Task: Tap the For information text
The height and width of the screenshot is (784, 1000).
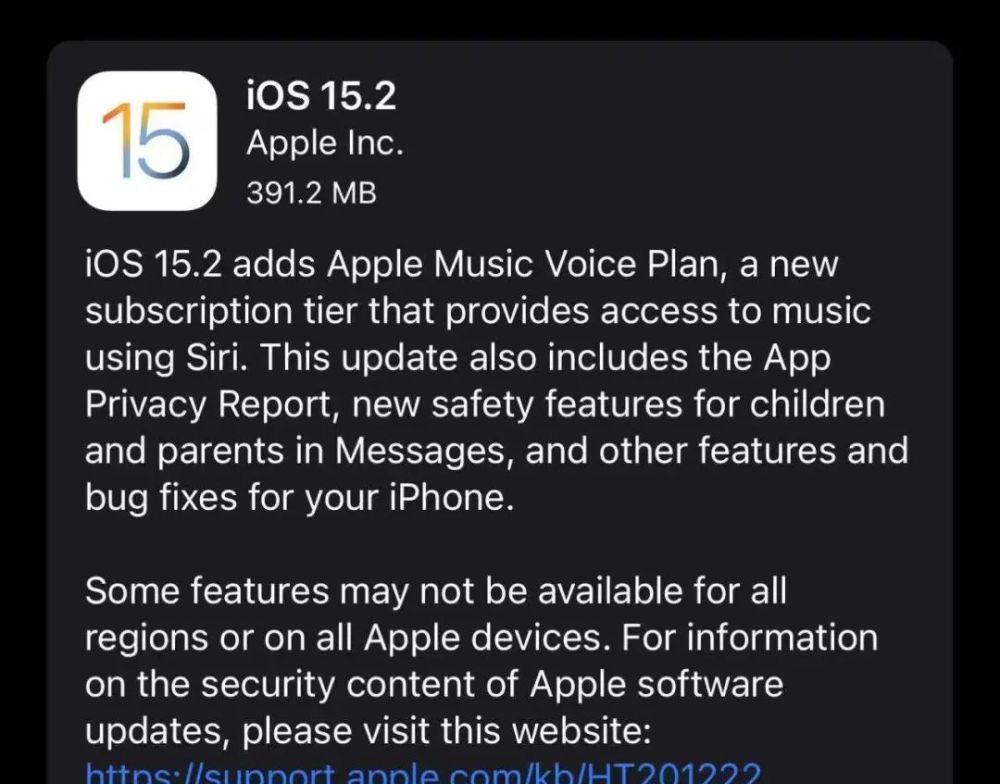Action: coord(749,638)
